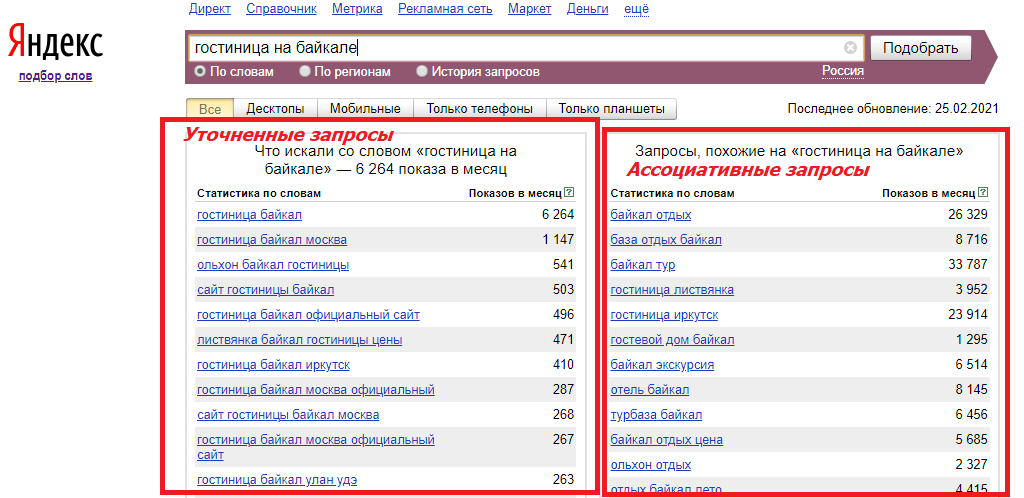The image size is (1024, 498).
Task: Click the Яндекс logo
Action: point(55,43)
